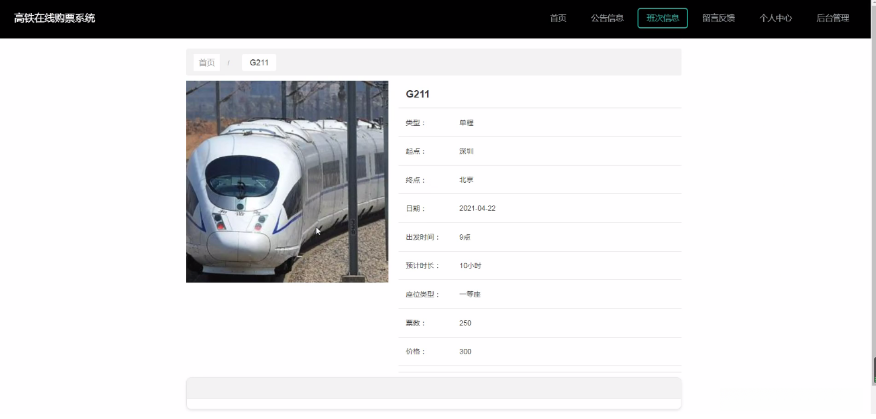The width and height of the screenshot is (876, 419).
Task: Click the 价格 label
Action: coord(415,351)
